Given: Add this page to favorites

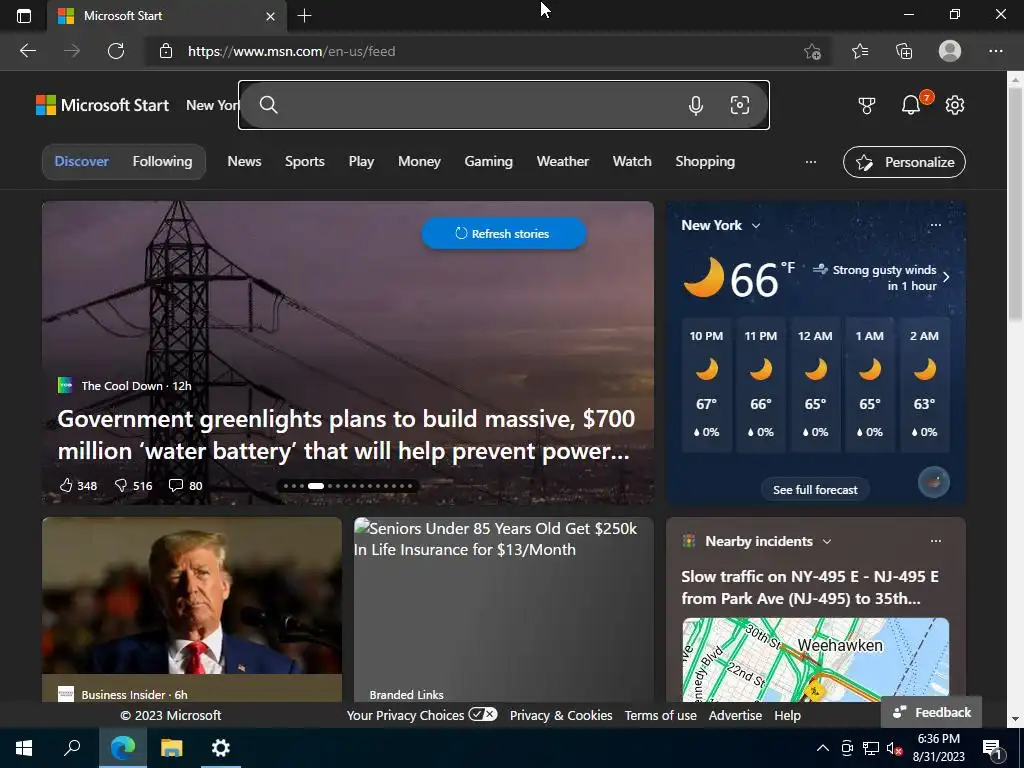Looking at the screenshot, I should pyautogui.click(x=812, y=51).
